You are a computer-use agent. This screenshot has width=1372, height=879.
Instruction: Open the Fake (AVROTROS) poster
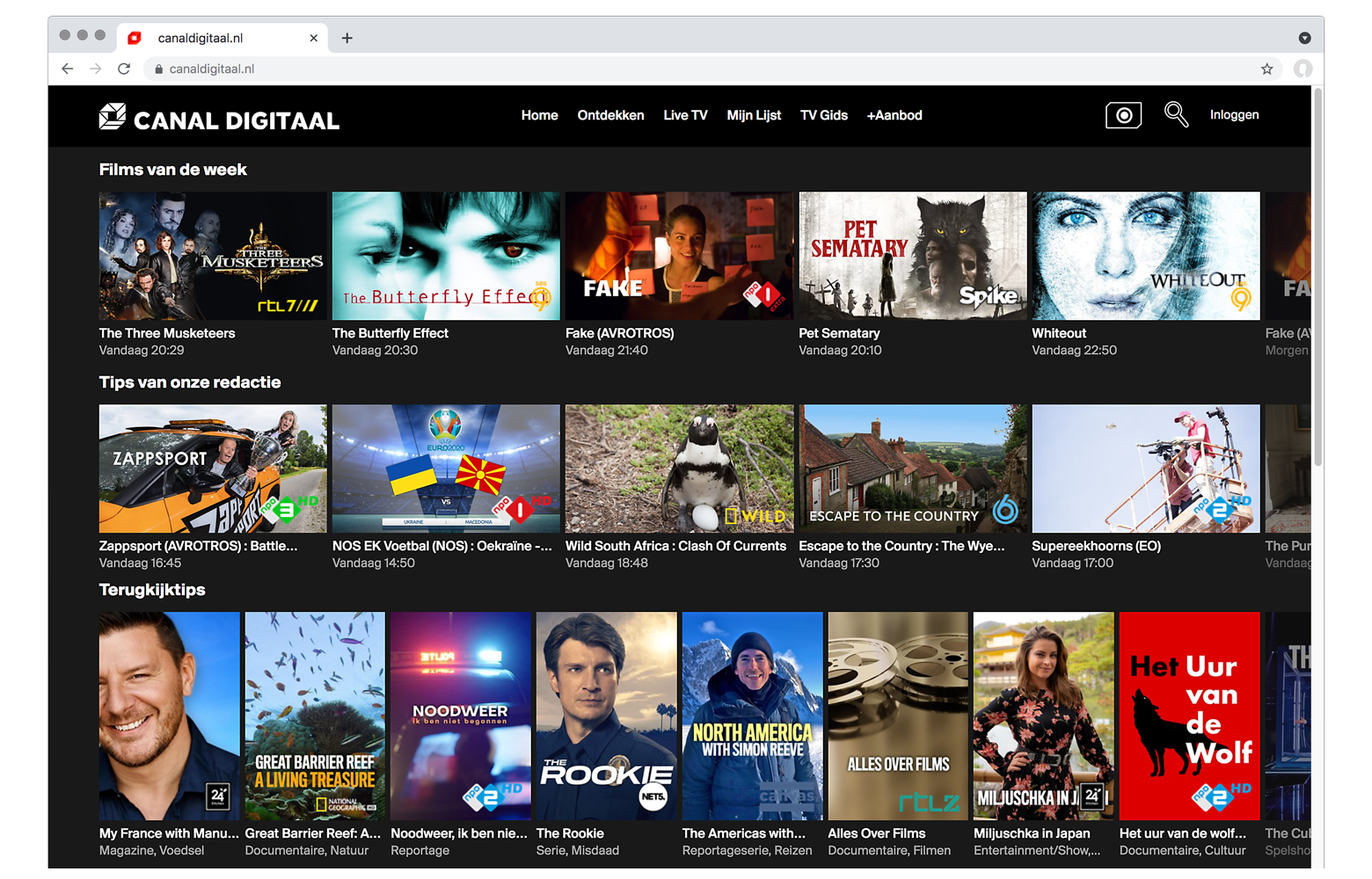tap(679, 256)
